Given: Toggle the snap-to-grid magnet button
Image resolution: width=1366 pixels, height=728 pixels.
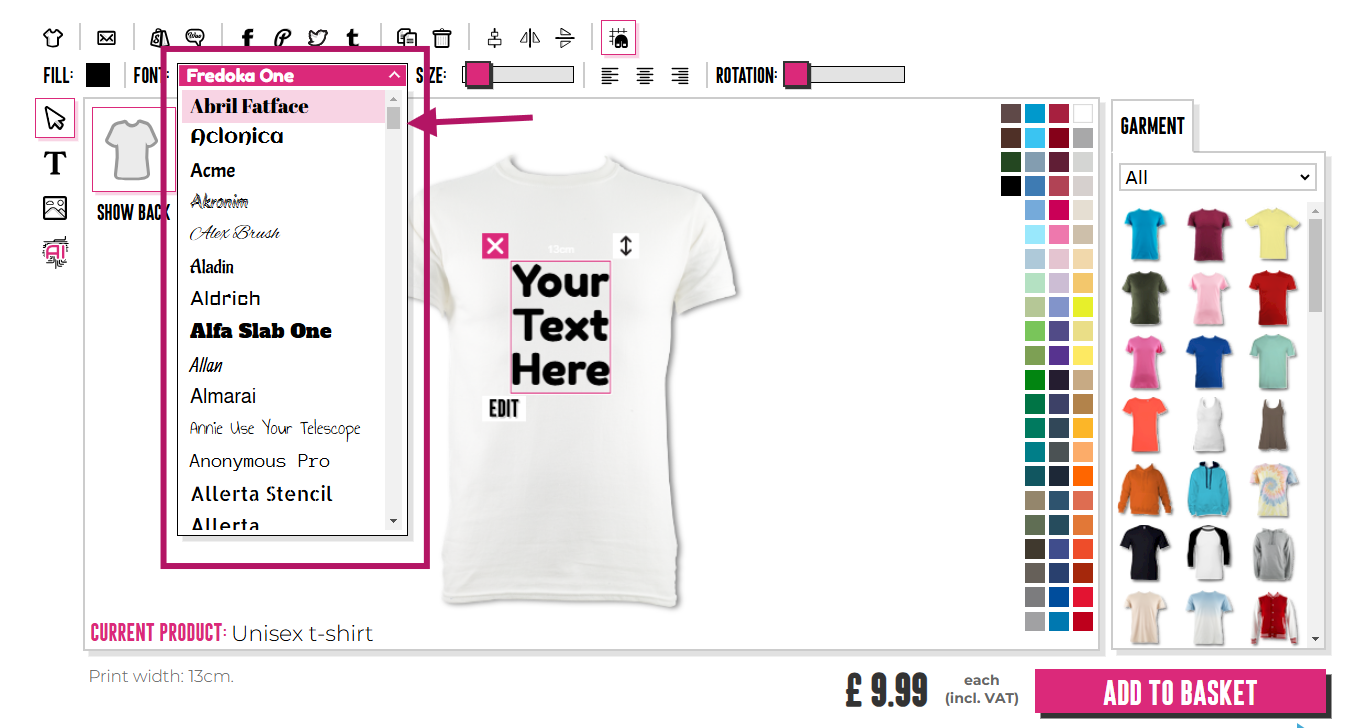Looking at the screenshot, I should (618, 38).
